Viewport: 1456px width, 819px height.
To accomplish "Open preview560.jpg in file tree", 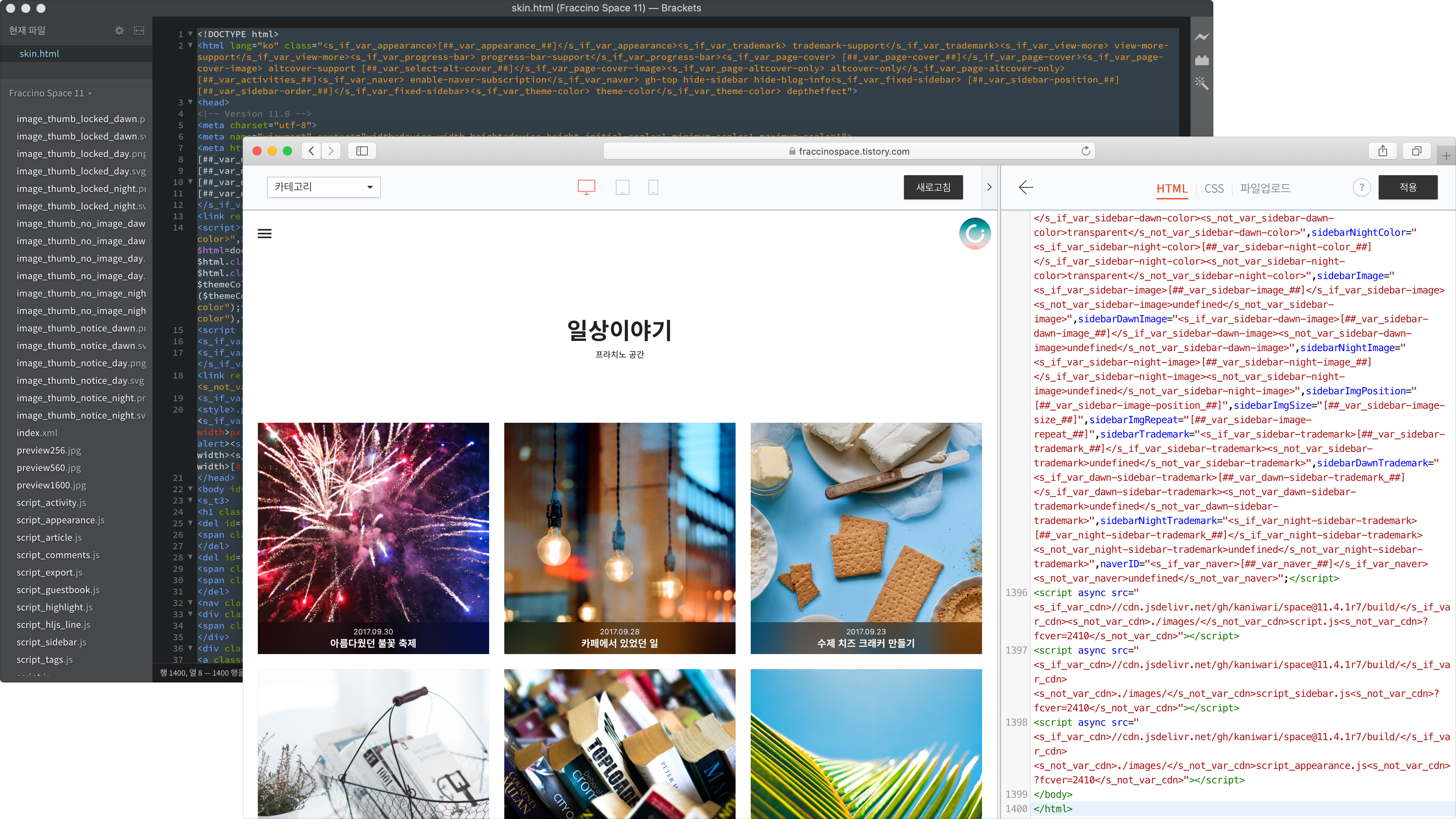I will pos(49,468).
